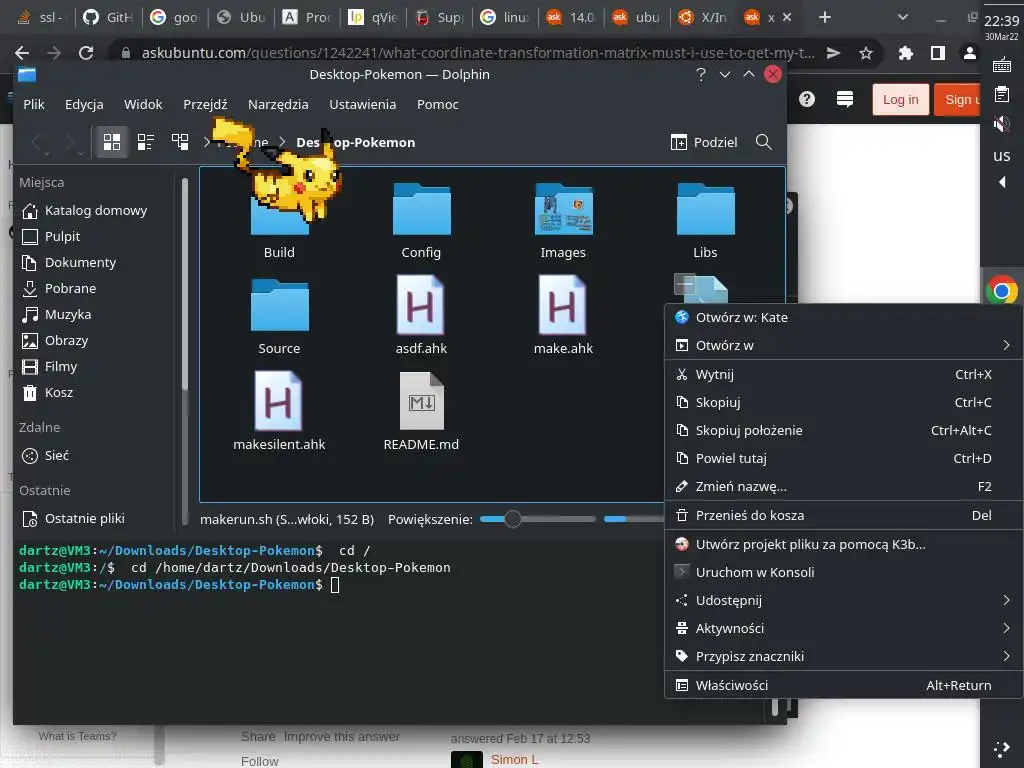The image size is (1024, 768).
Task: Open the Ustawienia menu
Action: point(362,104)
